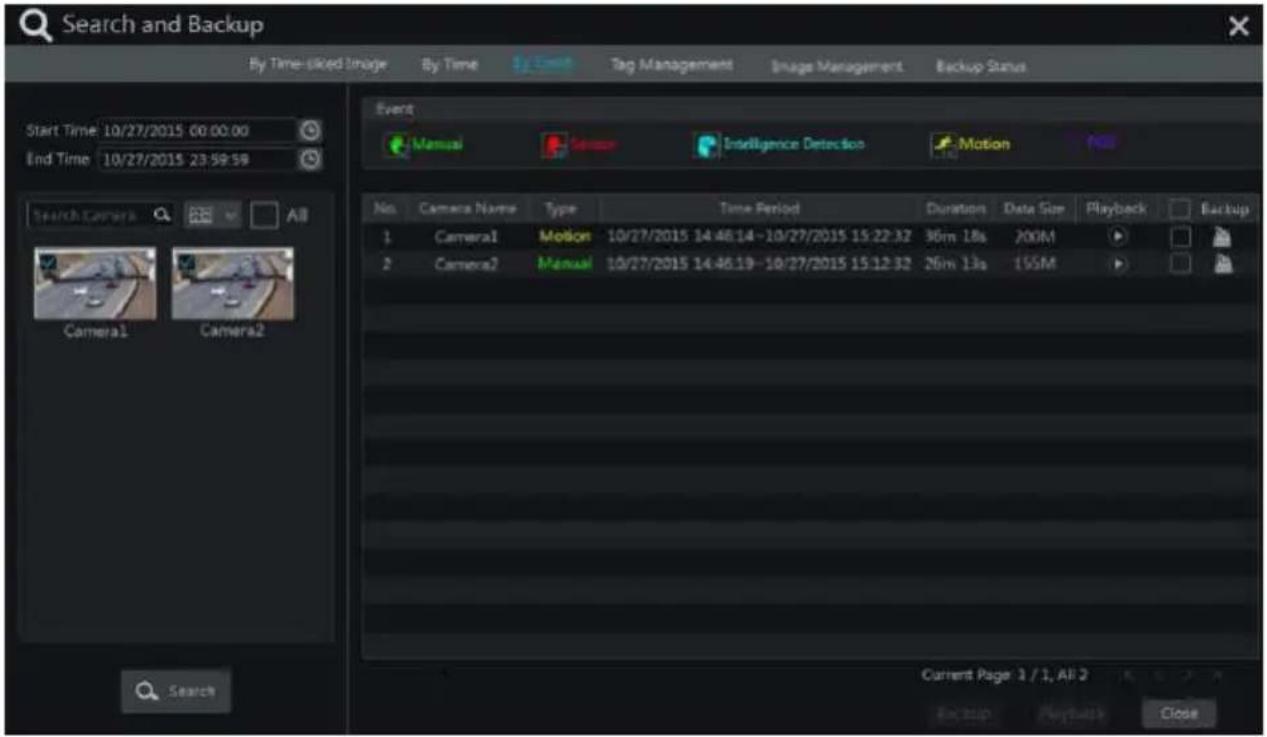Click the Playback button at bottom
Screen dimensions: 1267x737
tap(1072, 714)
